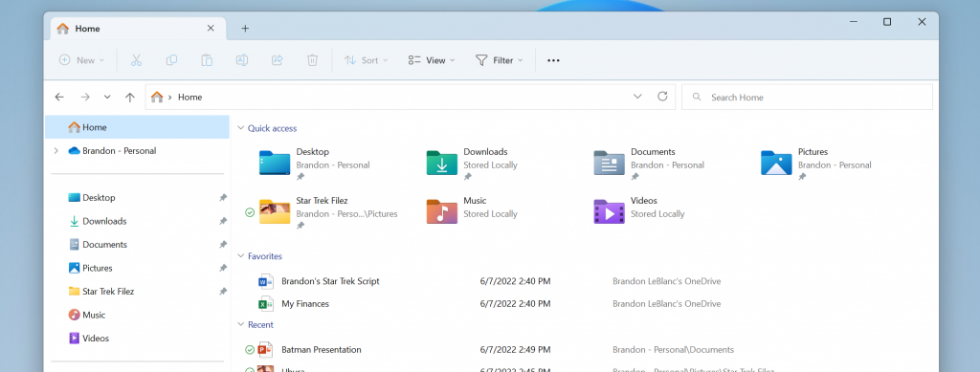
Task: Click the Copy icon in toolbar
Action: coord(171,61)
